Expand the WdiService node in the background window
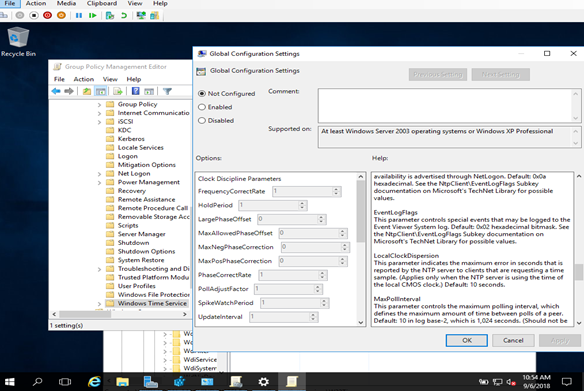The image size is (584, 391). pyautogui.click(x=165, y=360)
